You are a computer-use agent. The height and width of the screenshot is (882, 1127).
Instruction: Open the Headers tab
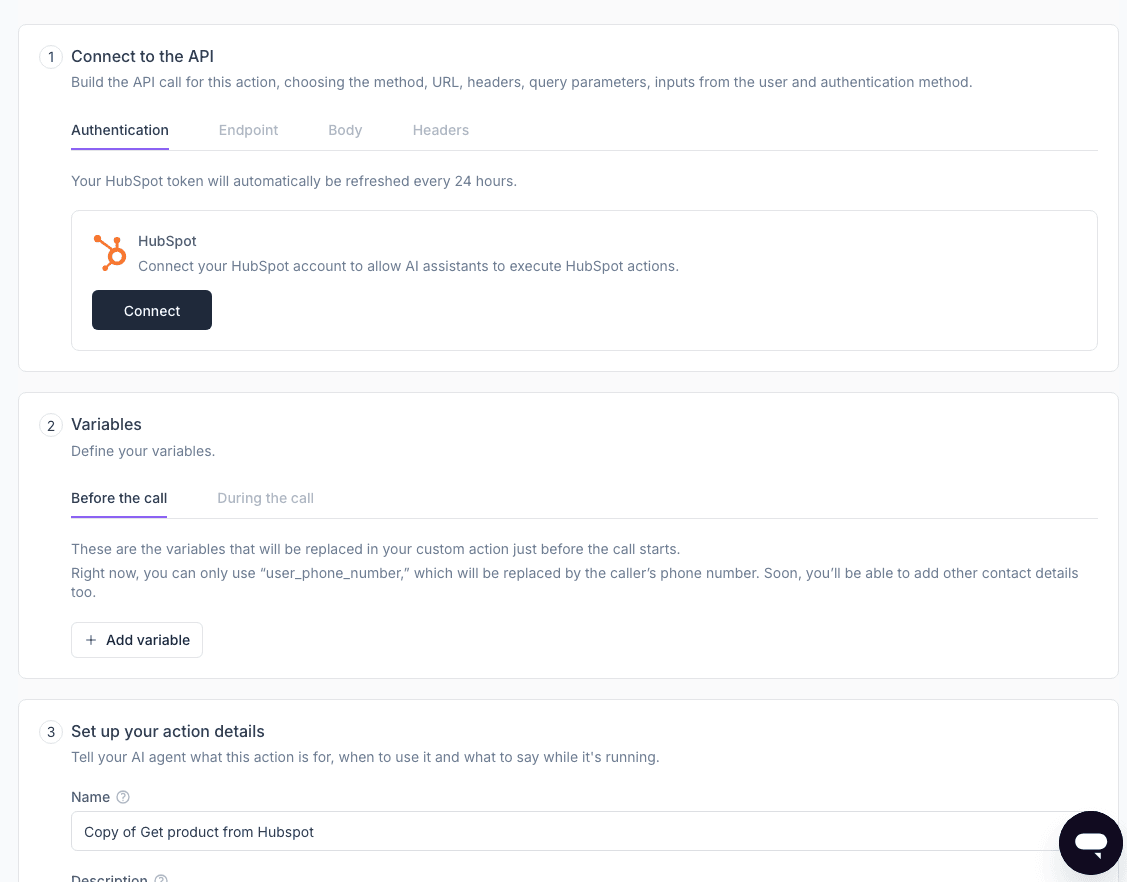(440, 130)
